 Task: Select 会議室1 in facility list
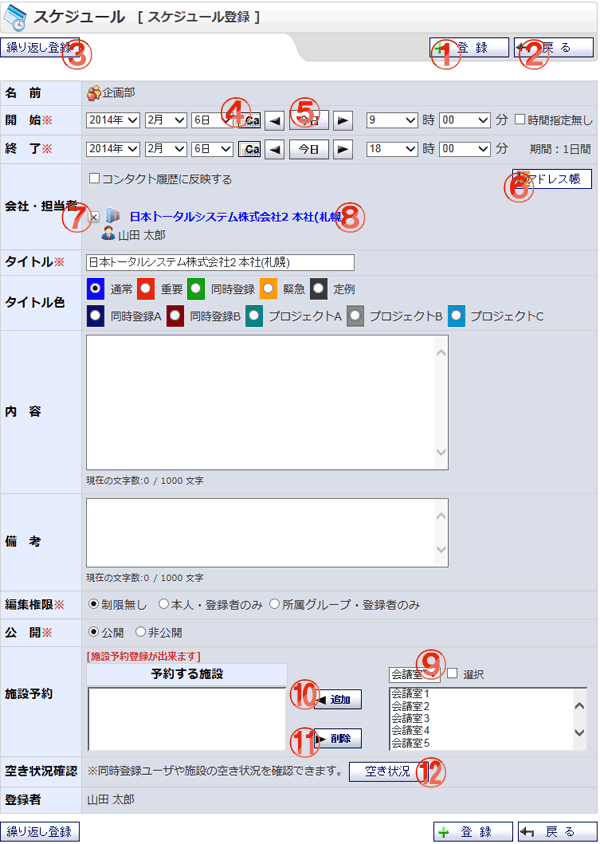pos(410,694)
